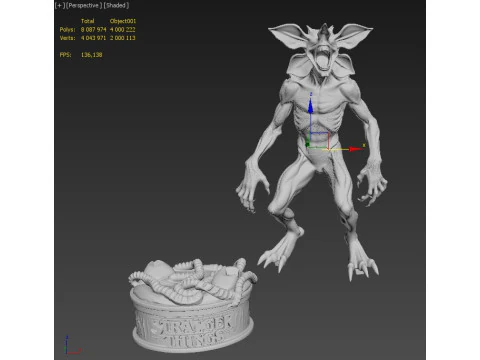Click the Total verts value 4 043 971

93,38
